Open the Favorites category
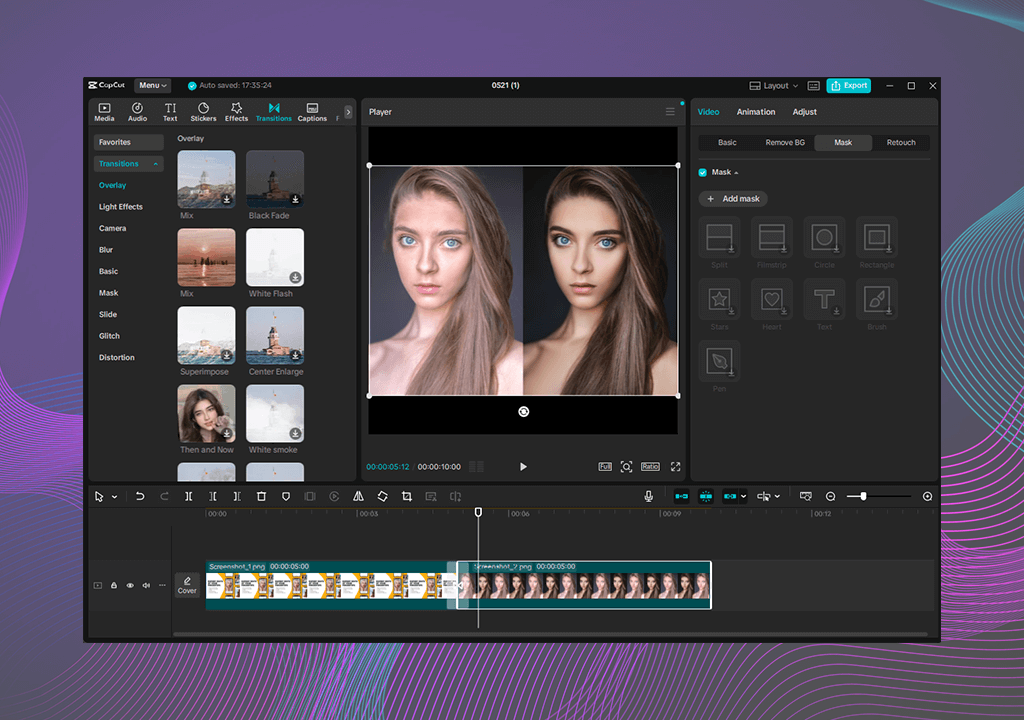Viewport: 1024px width, 720px height. coord(129,142)
